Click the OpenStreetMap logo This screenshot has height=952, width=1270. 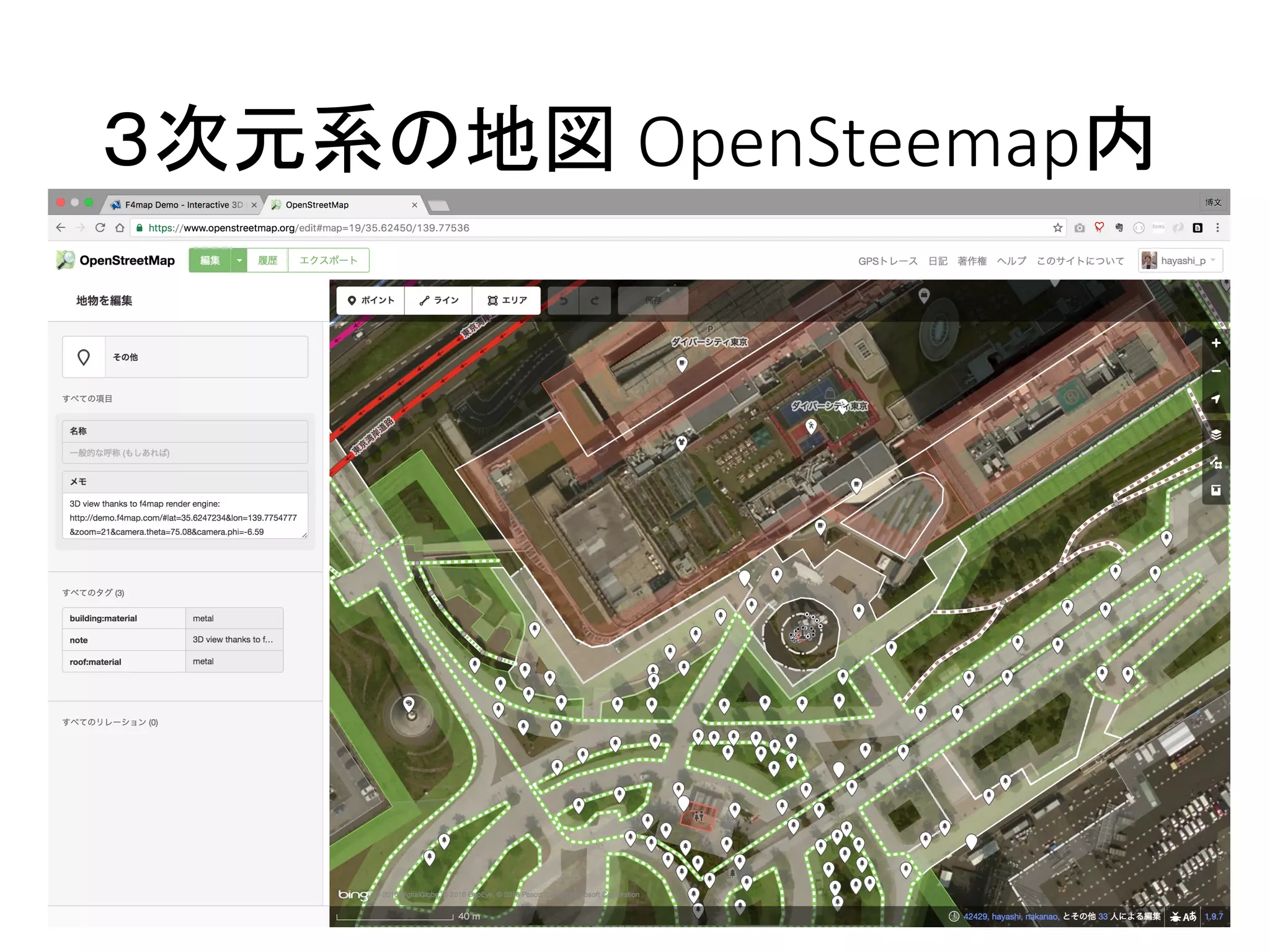pos(115,260)
